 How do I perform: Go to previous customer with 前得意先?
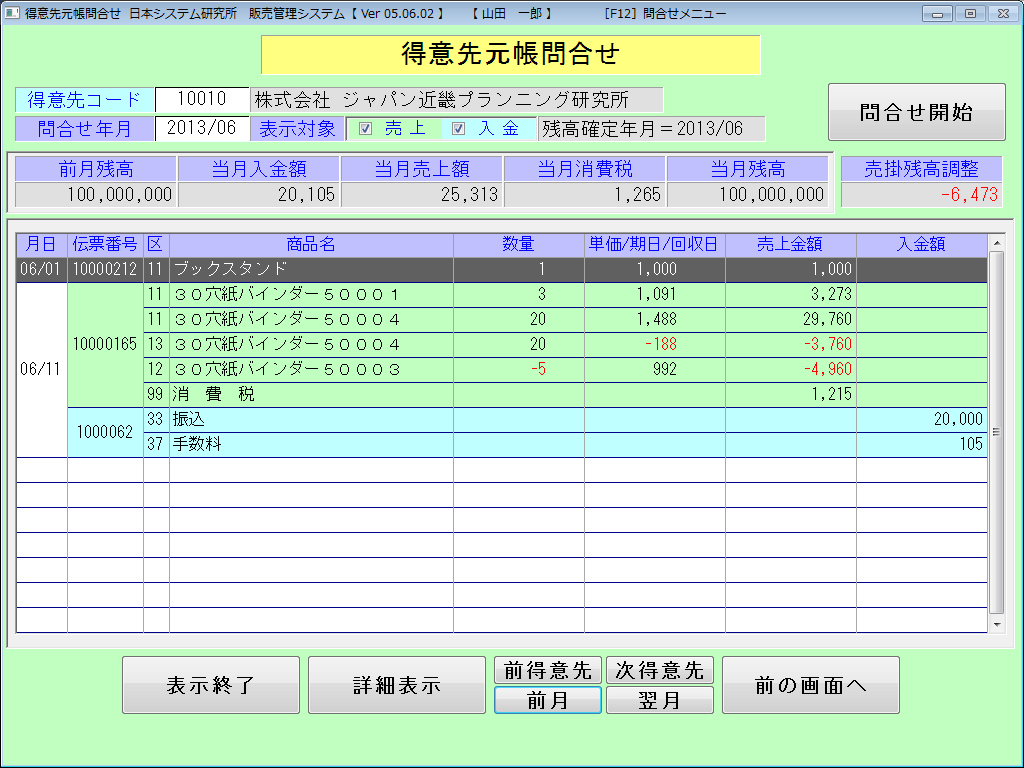(x=547, y=670)
